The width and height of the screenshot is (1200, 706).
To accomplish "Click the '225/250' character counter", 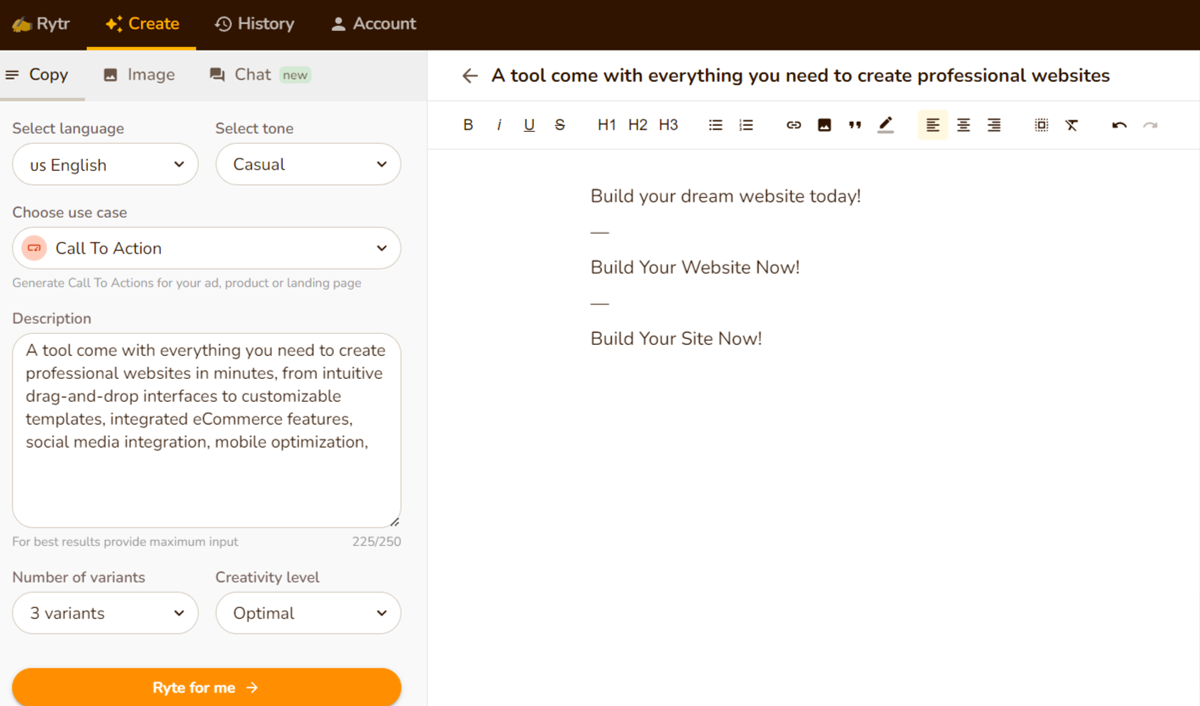I will point(376,542).
